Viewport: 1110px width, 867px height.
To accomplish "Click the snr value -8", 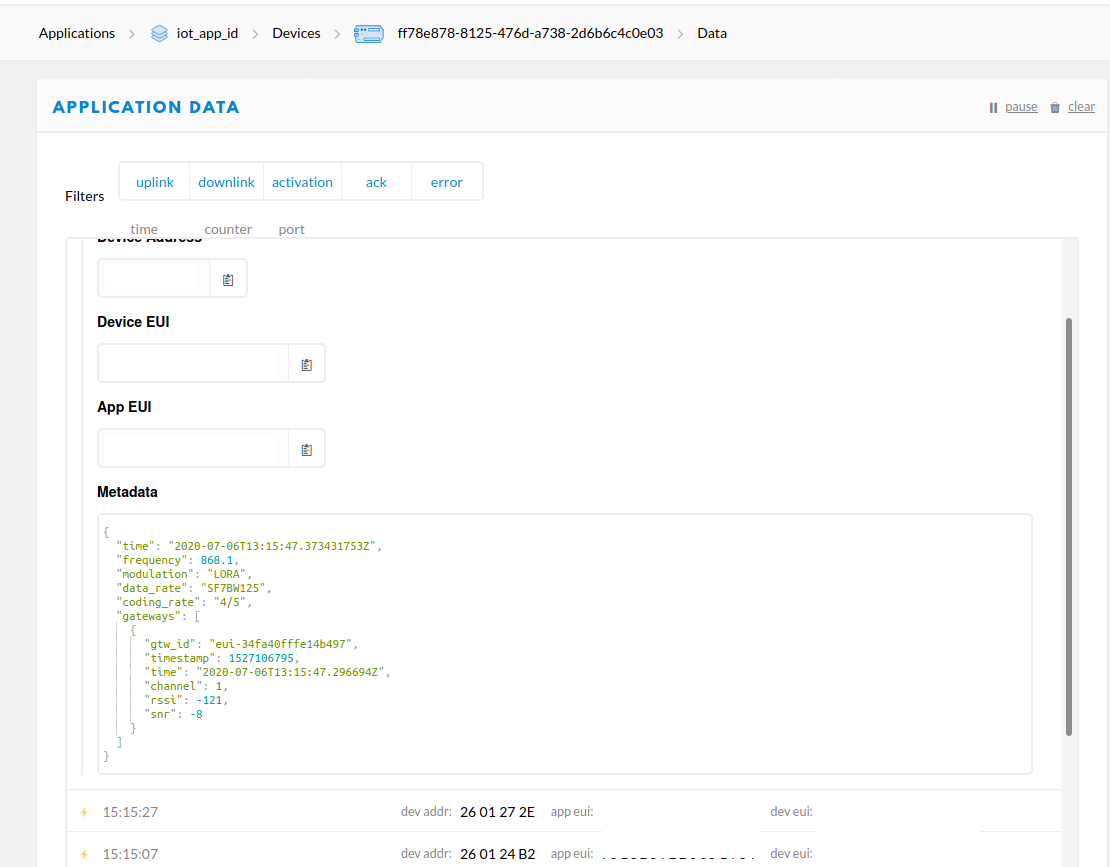I will point(196,714).
